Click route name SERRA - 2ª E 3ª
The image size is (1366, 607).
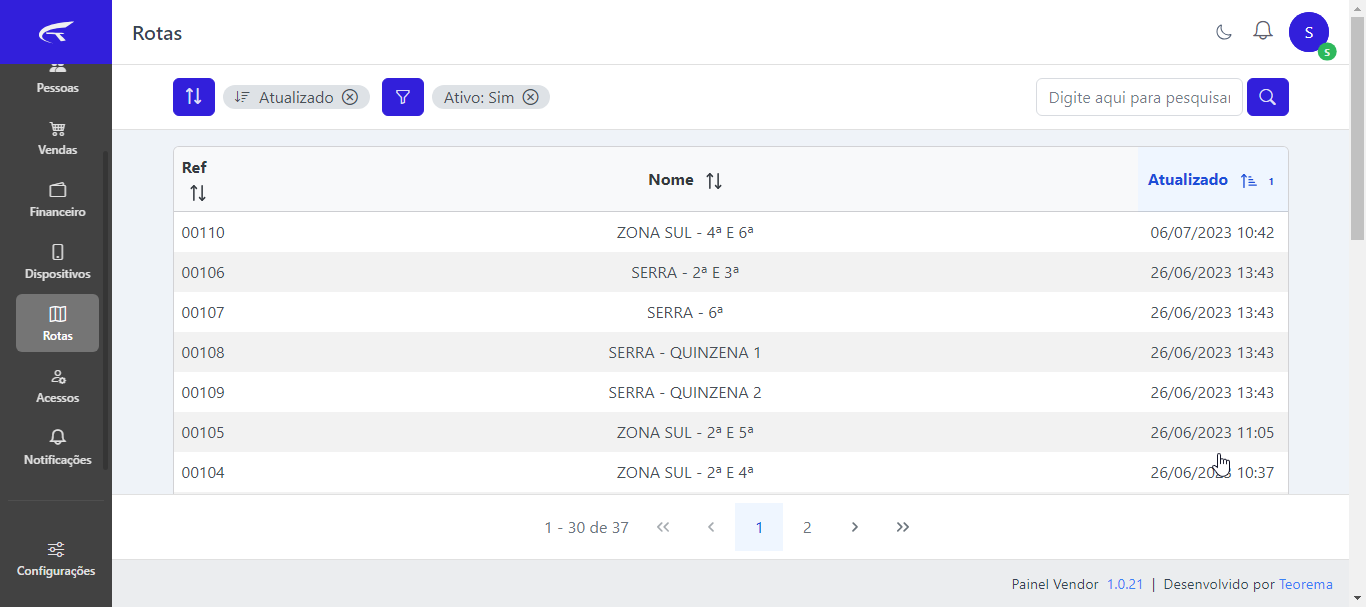(685, 273)
